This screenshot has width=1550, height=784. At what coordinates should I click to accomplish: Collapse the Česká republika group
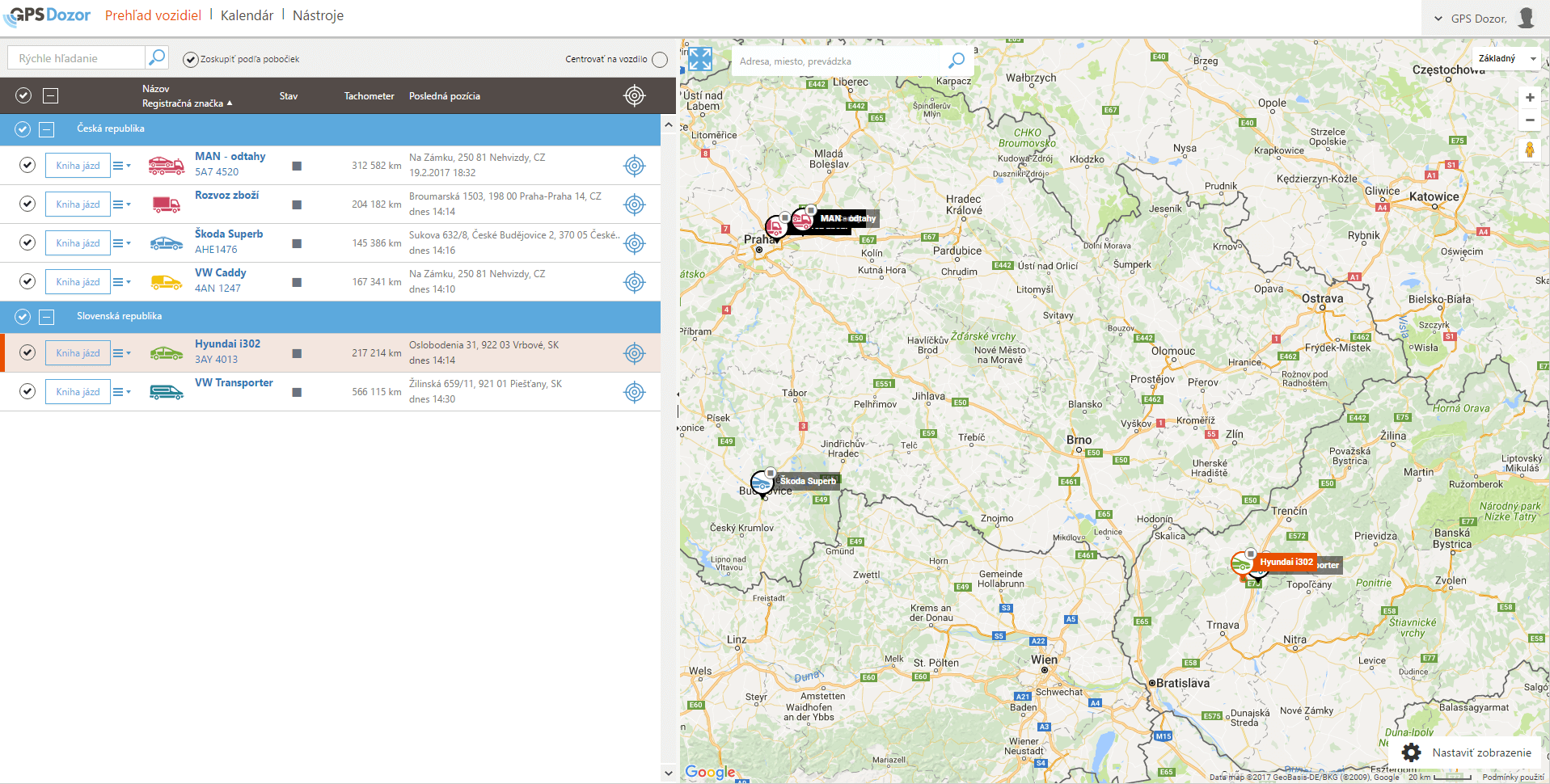click(47, 129)
